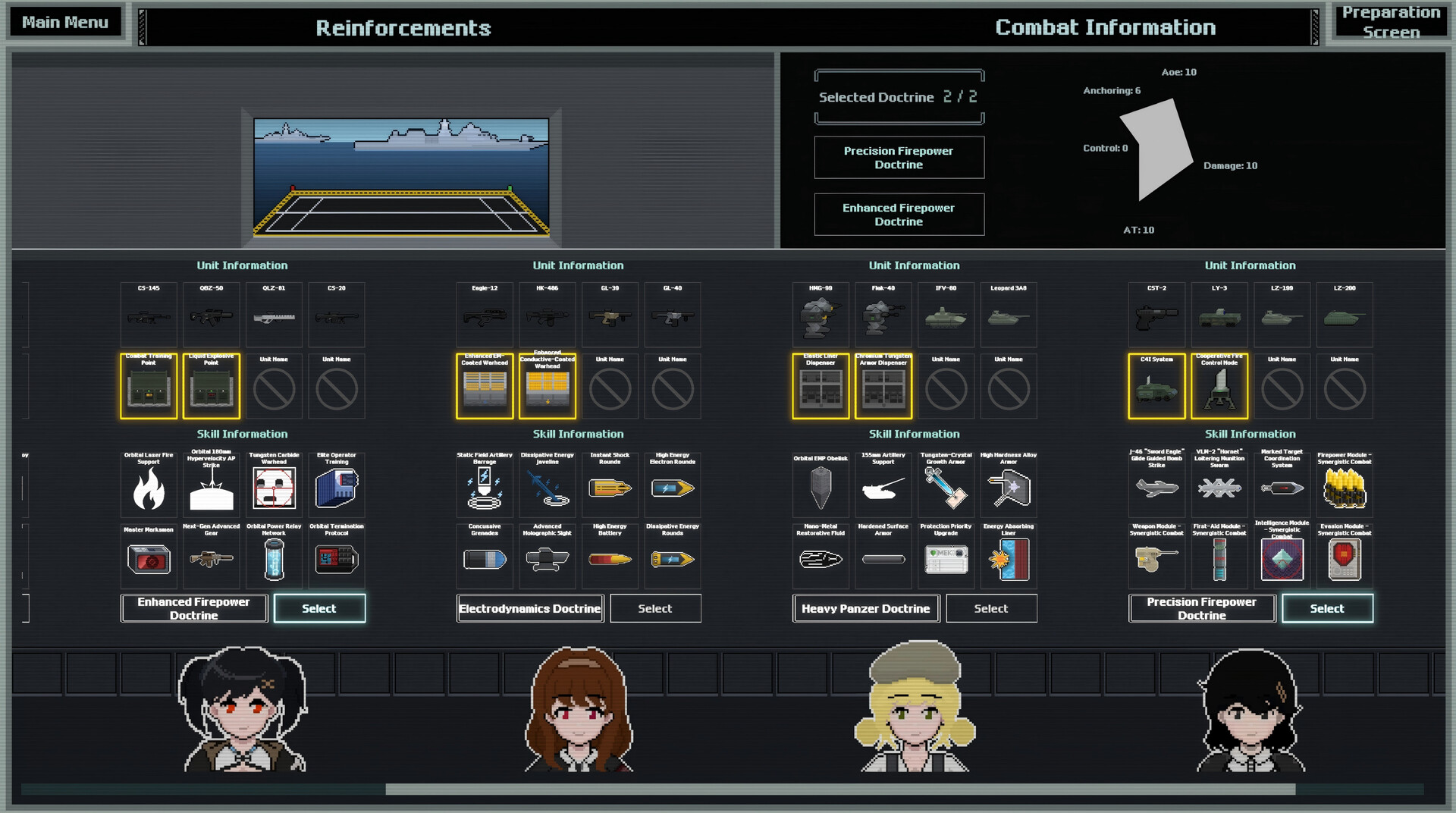The height and width of the screenshot is (813, 1456).
Task: Switch to the Preparation Screen
Action: click(x=1392, y=21)
